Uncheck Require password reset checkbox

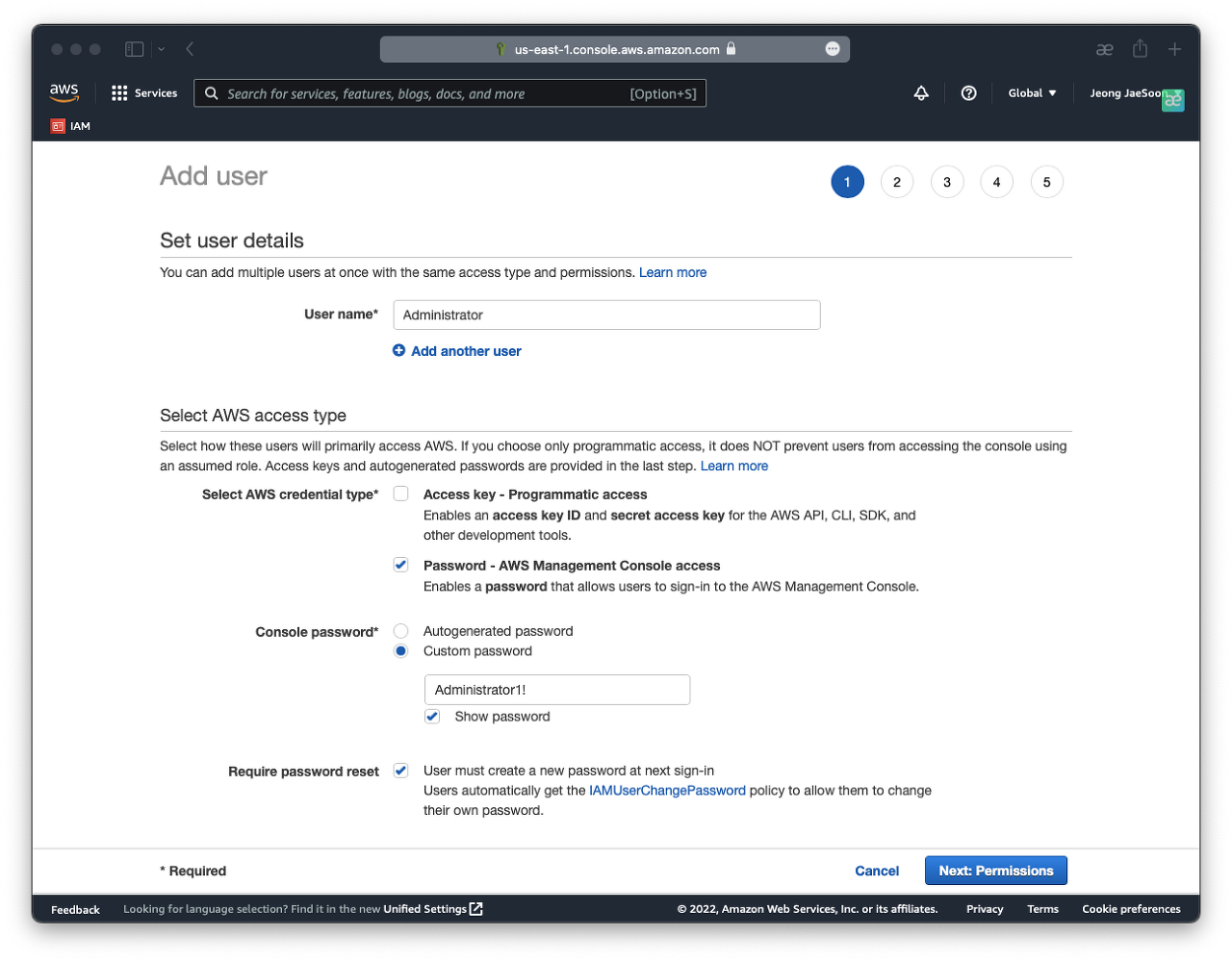pos(401,771)
